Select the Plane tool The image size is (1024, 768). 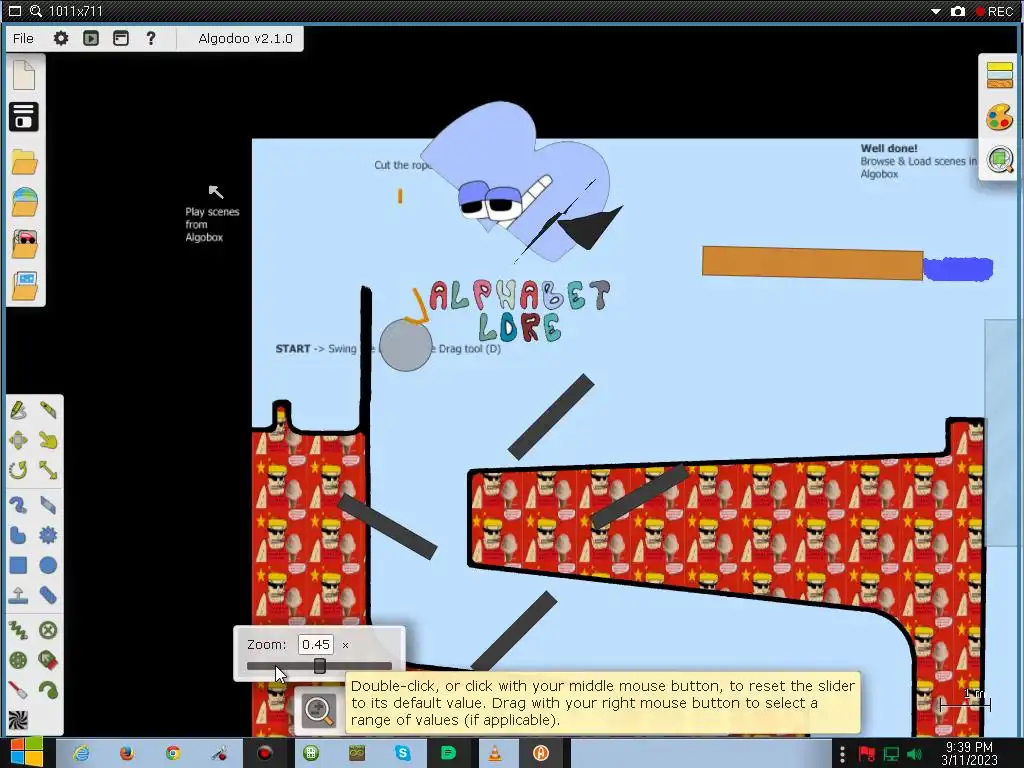tap(18, 595)
